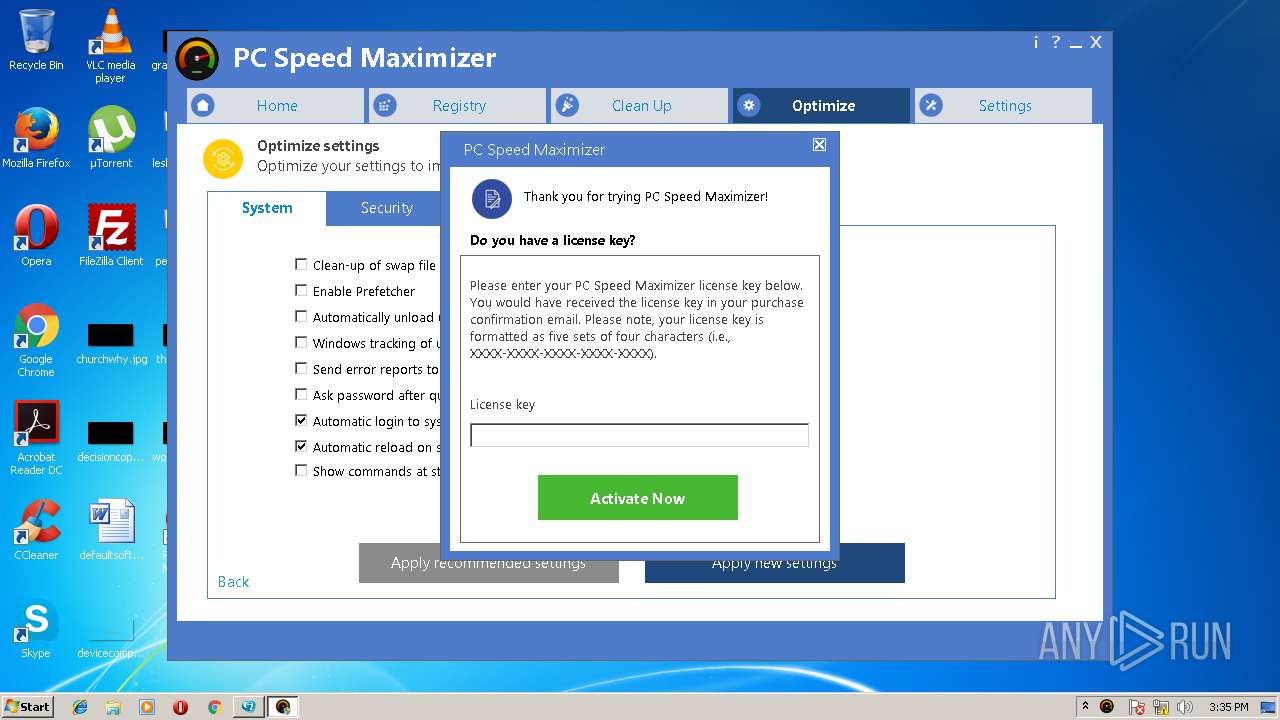The height and width of the screenshot is (720, 1280).
Task: Click the Activate Now button
Action: click(x=638, y=498)
